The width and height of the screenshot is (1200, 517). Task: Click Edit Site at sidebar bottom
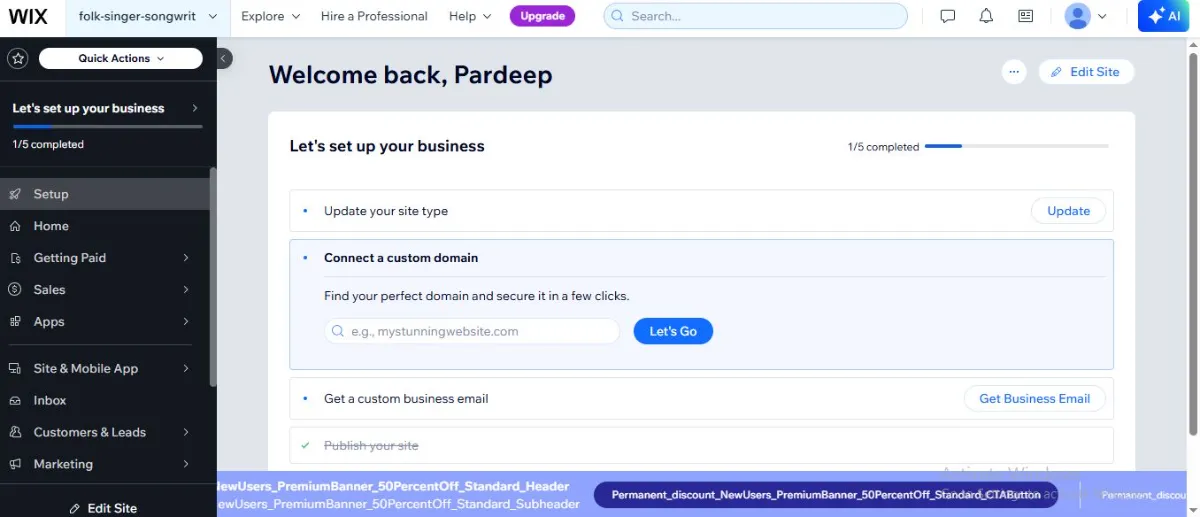click(102, 508)
